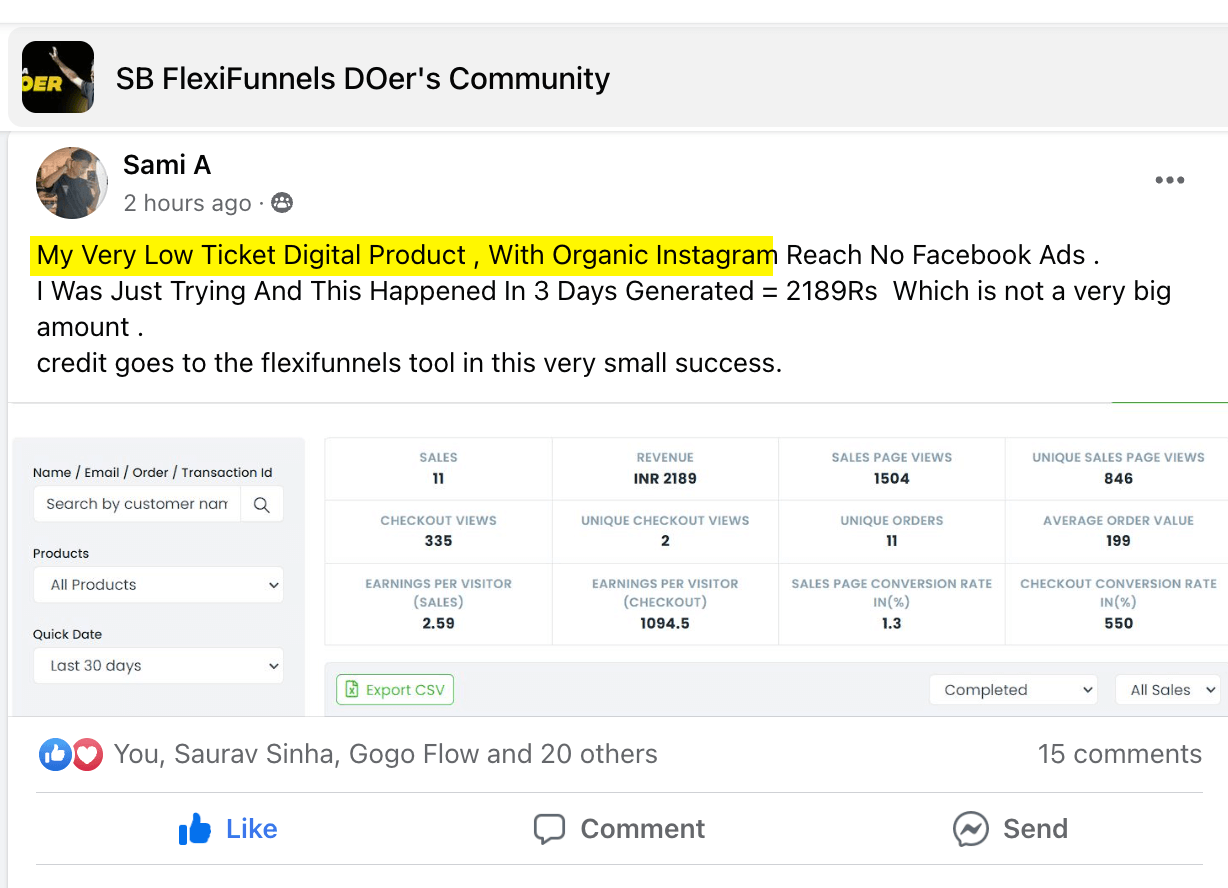Viewport: 1228px width, 888px height.
Task: Click the Export CSV button
Action: [x=395, y=690]
